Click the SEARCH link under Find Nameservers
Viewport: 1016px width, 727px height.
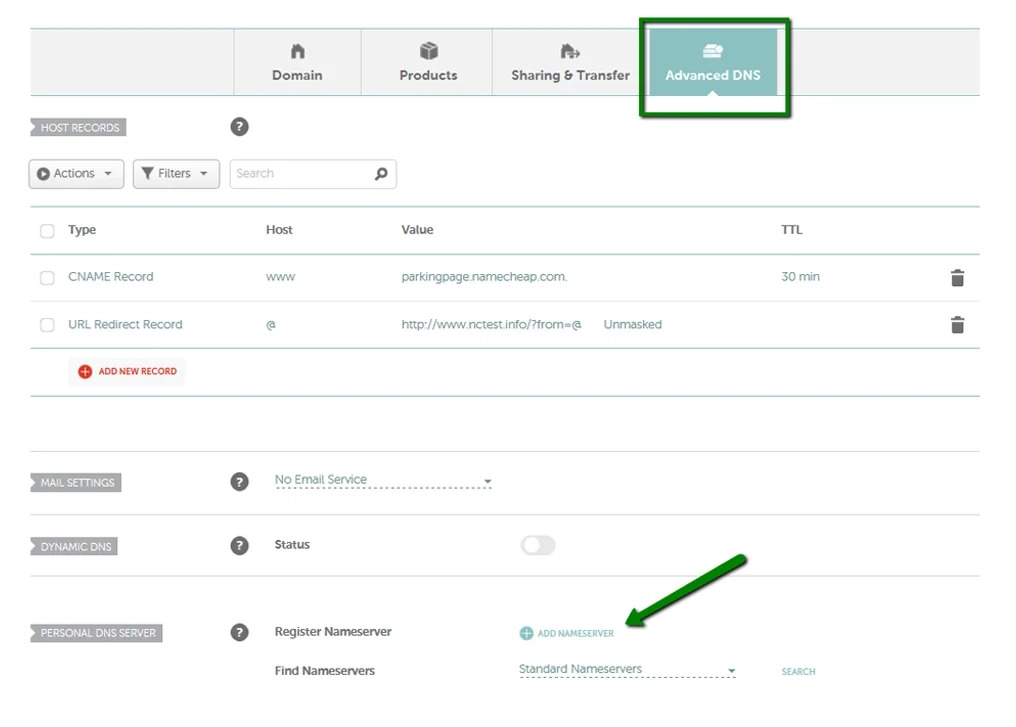pyautogui.click(x=797, y=671)
